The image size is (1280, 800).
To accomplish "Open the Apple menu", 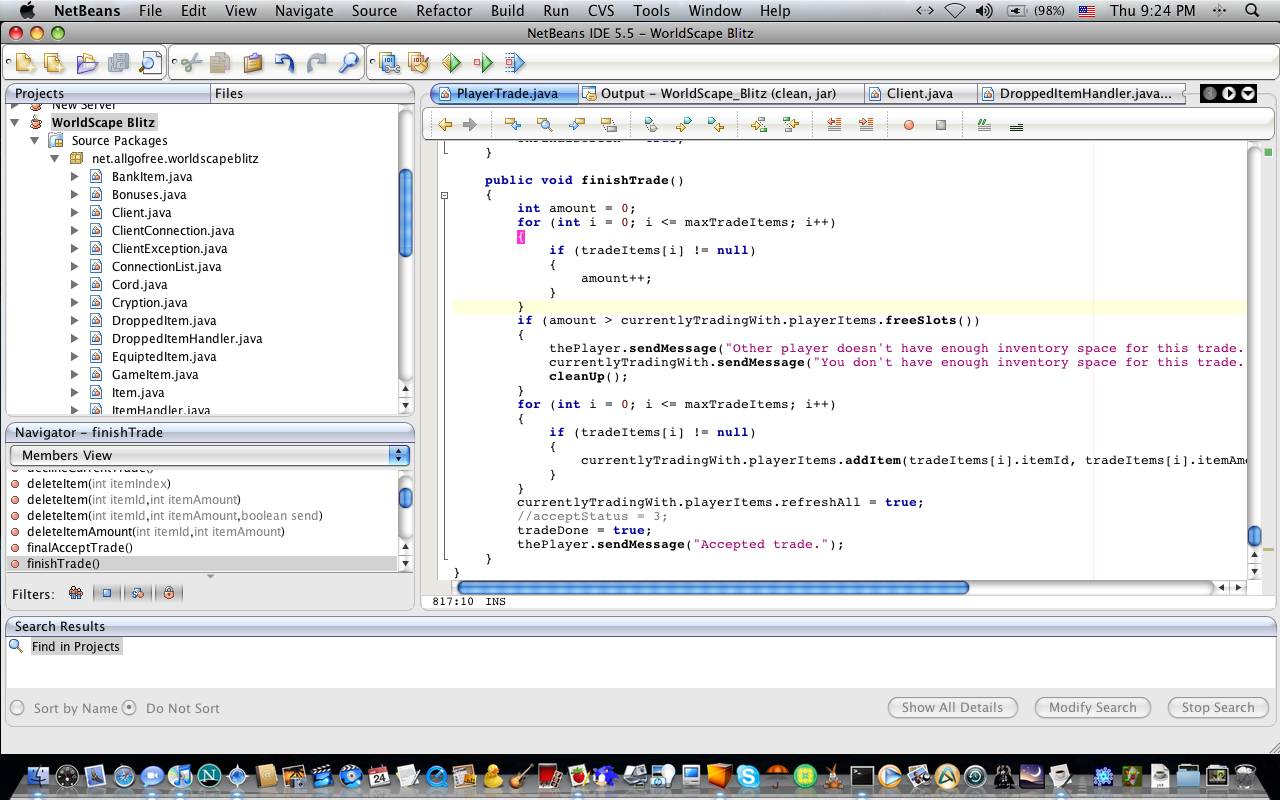I will (27, 11).
